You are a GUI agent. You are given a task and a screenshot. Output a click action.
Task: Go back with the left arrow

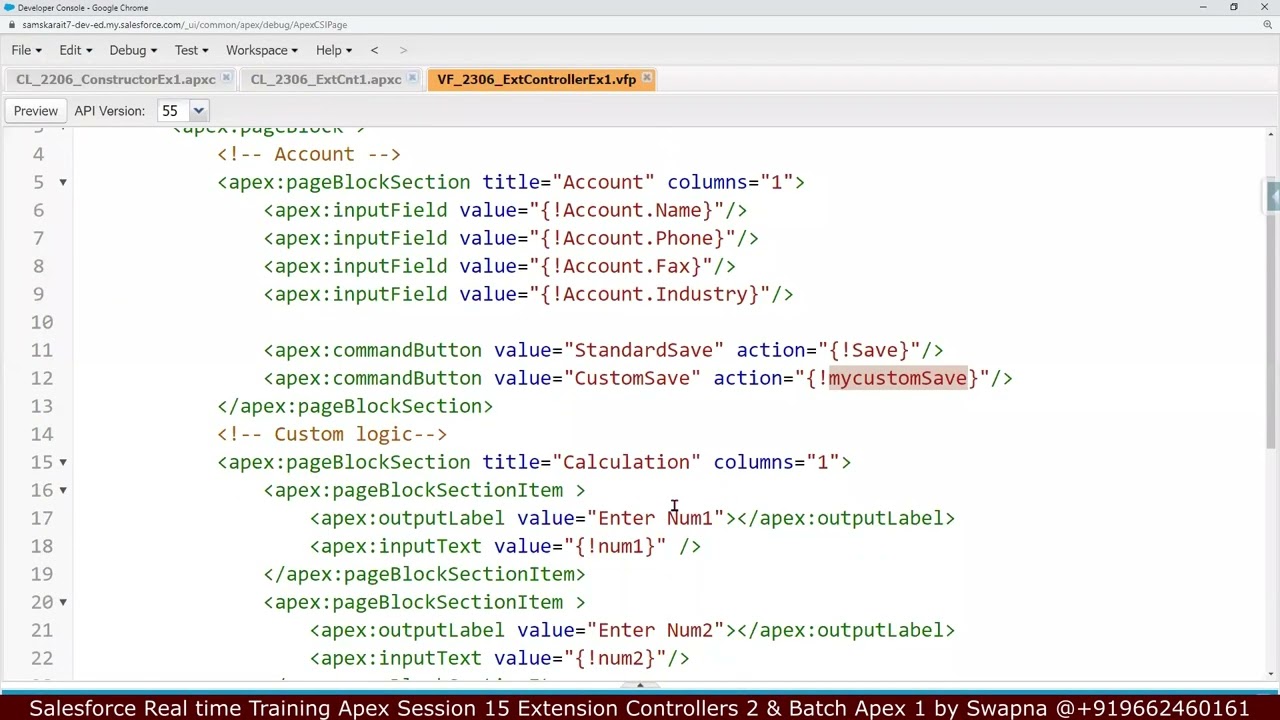[x=374, y=50]
